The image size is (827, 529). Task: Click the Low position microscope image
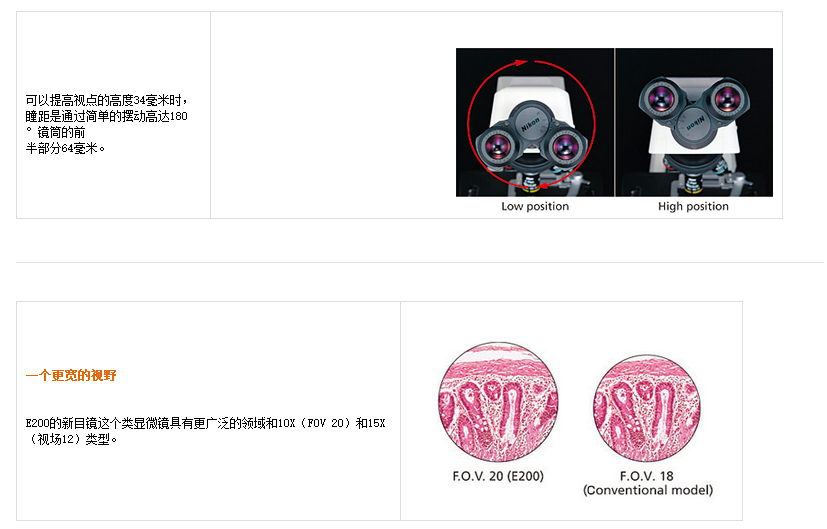click(x=535, y=122)
